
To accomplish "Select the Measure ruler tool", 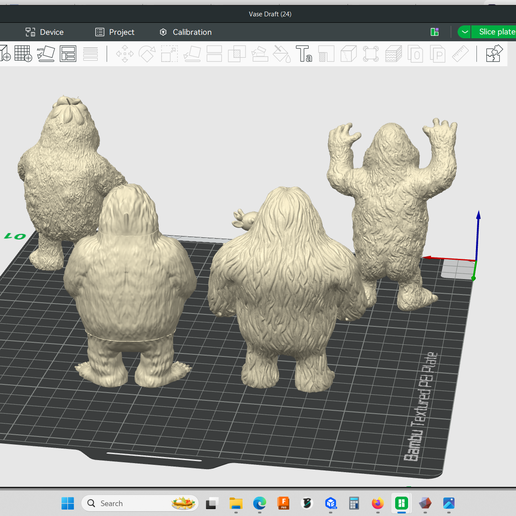I will tap(460, 54).
